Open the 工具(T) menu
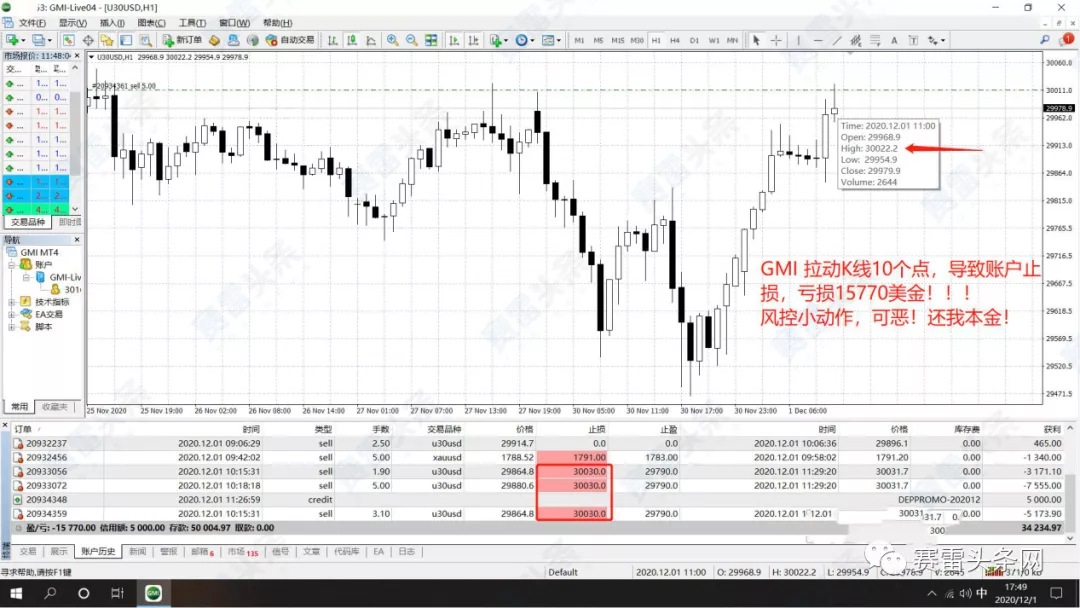 click(192, 23)
